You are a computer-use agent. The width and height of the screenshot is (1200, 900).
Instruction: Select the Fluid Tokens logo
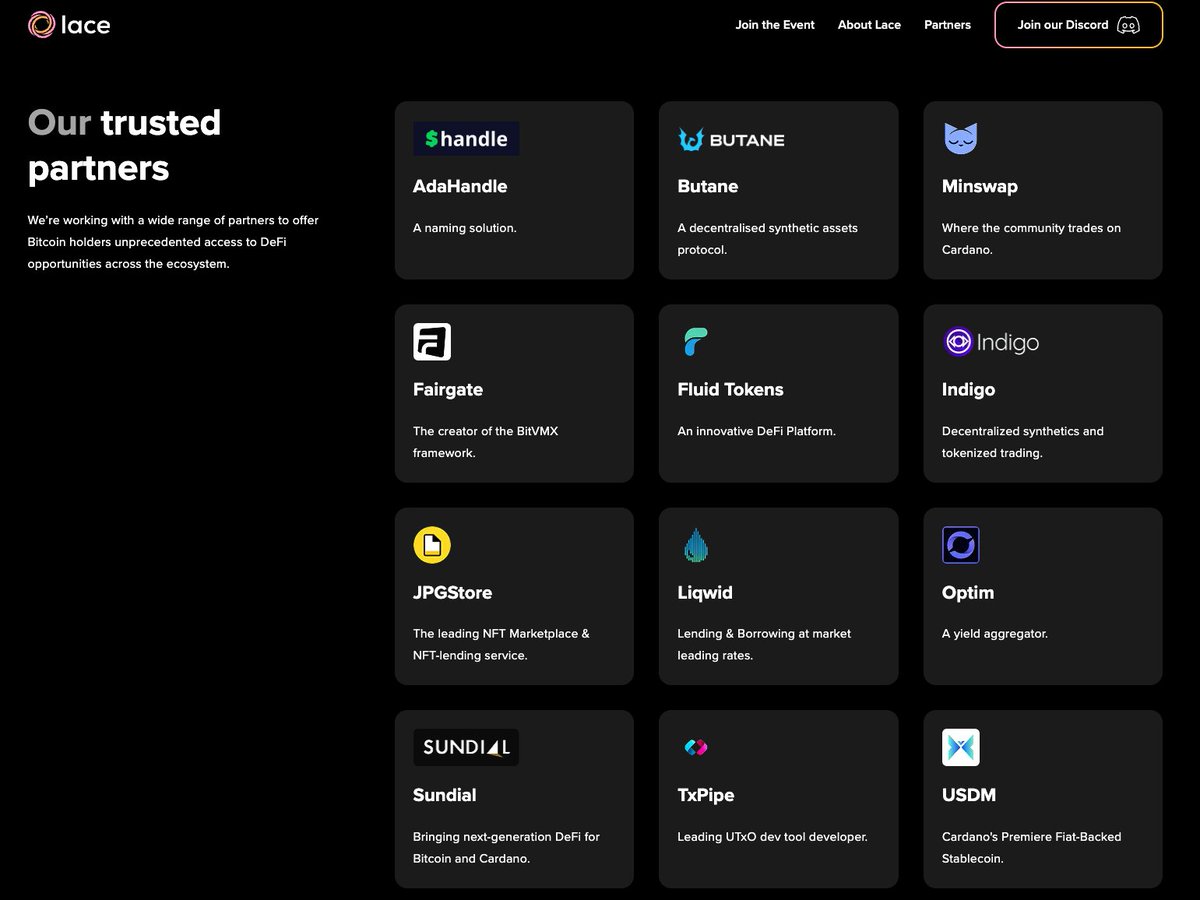[x=696, y=341]
